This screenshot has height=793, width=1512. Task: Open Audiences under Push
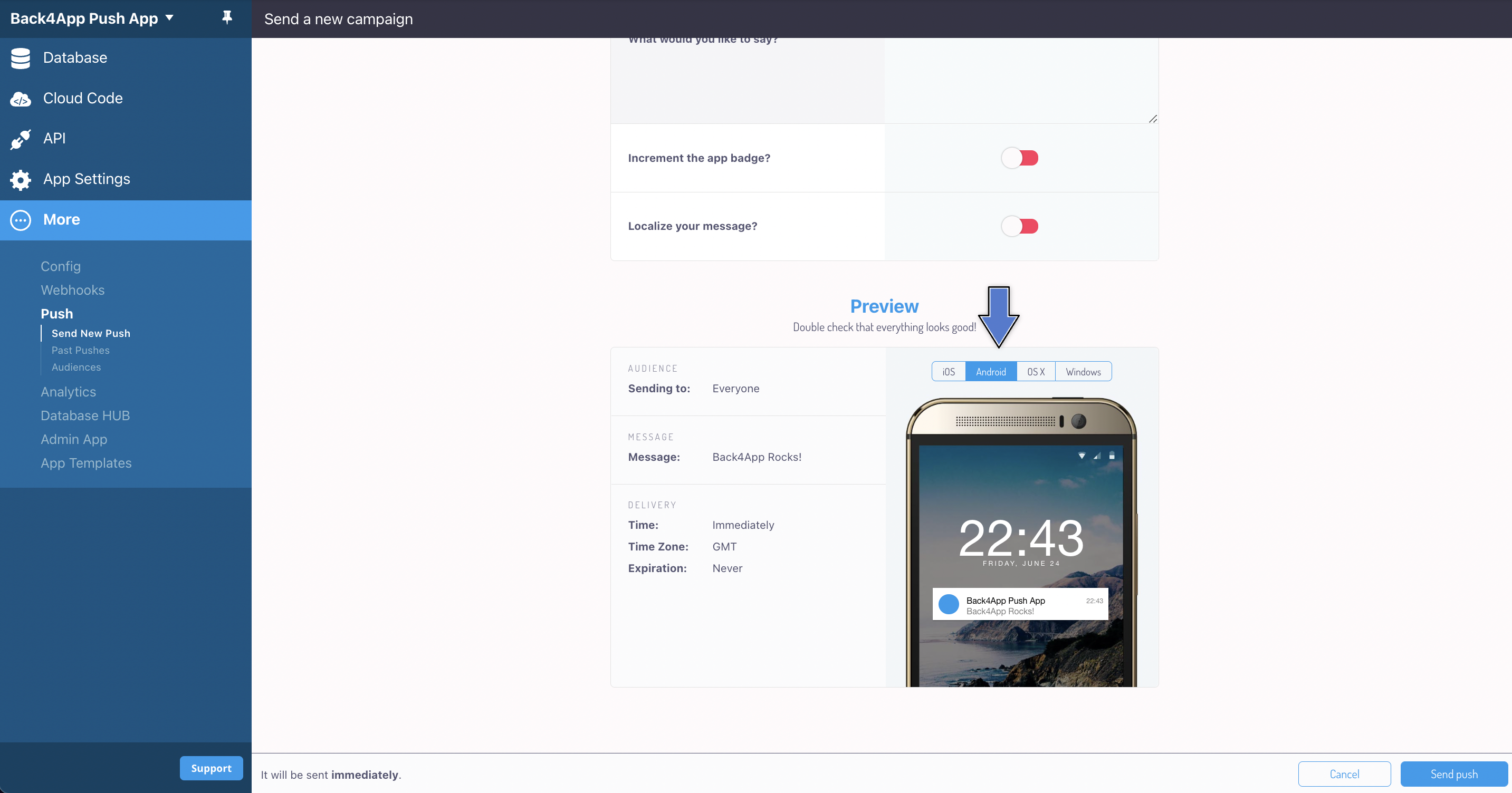(x=76, y=367)
